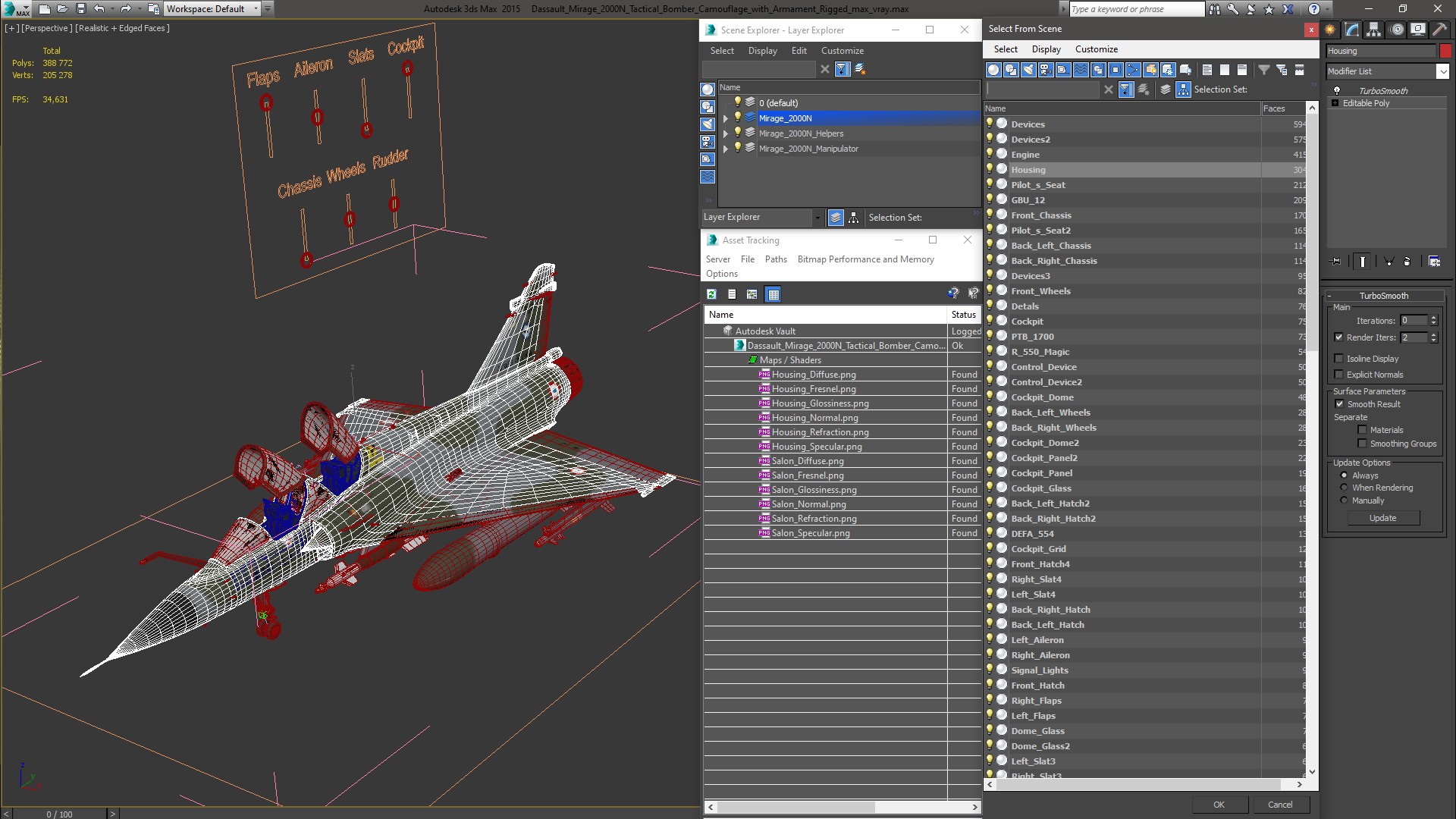The width and height of the screenshot is (1456, 819).
Task: Expand the Editable Poly sub-objects
Action: [1335, 103]
